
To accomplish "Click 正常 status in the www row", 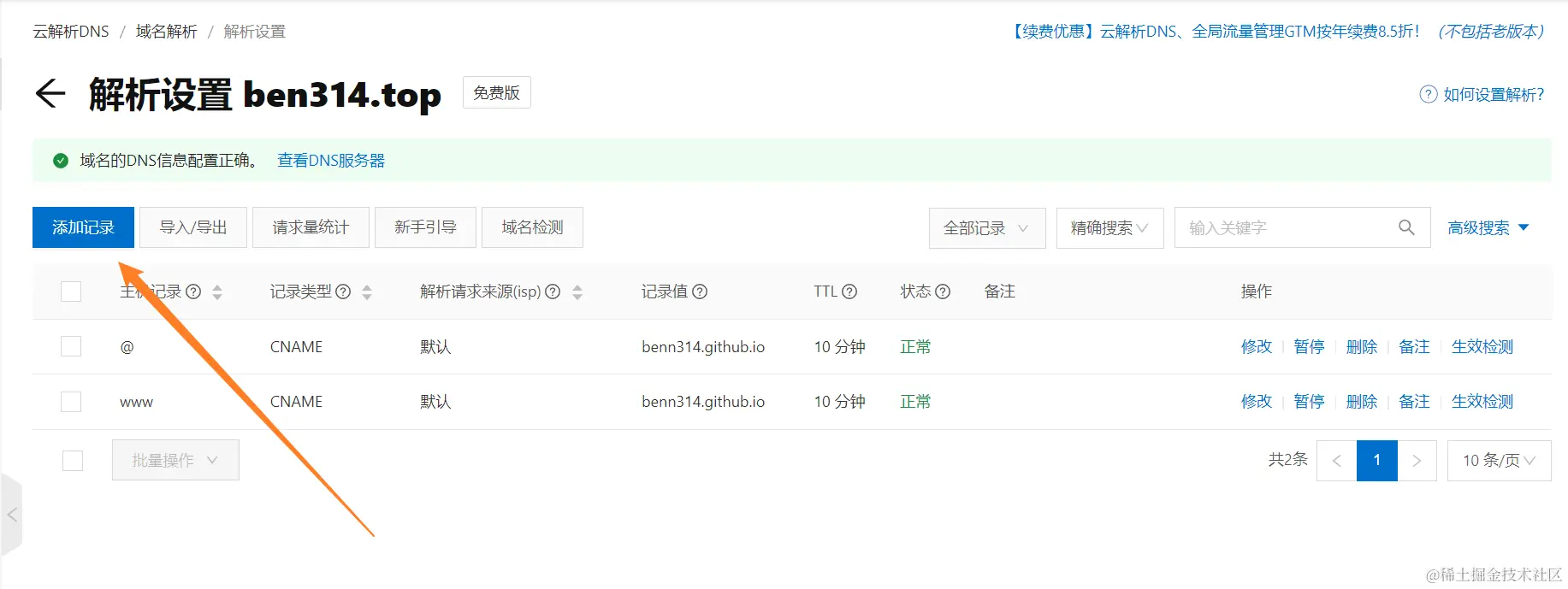I will click(x=915, y=401).
